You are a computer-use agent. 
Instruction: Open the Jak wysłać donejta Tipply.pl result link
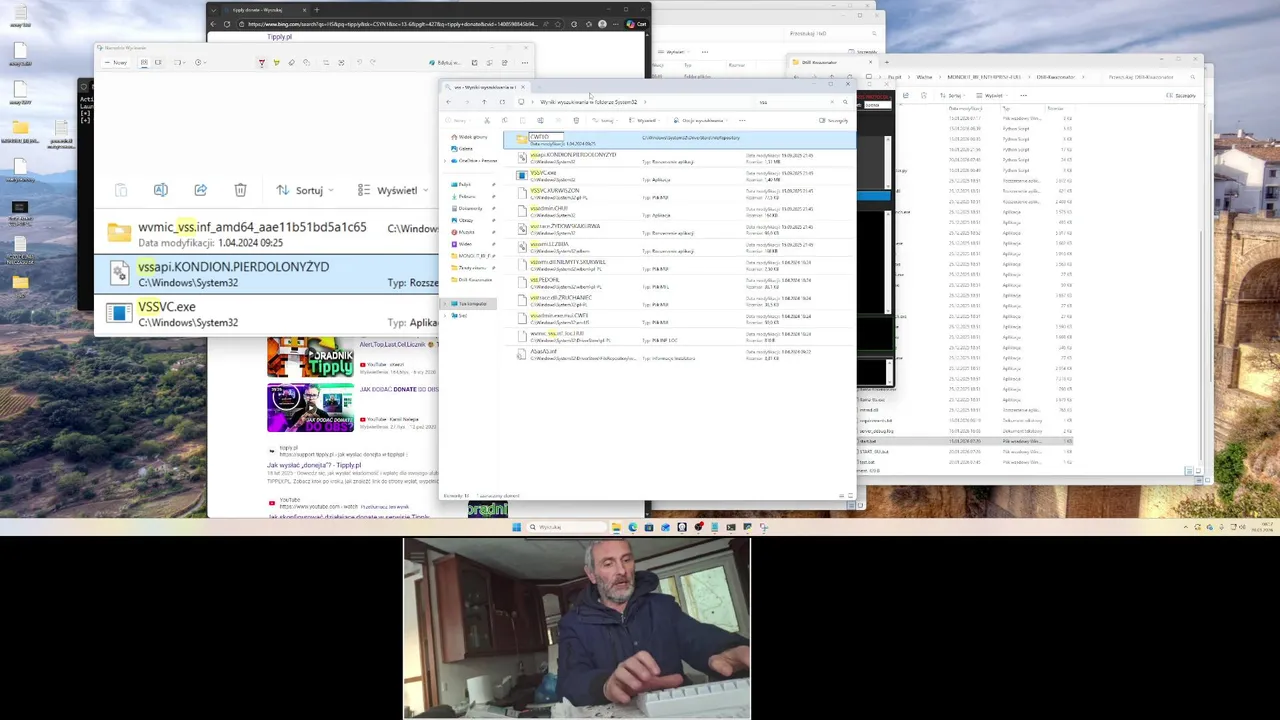314,465
